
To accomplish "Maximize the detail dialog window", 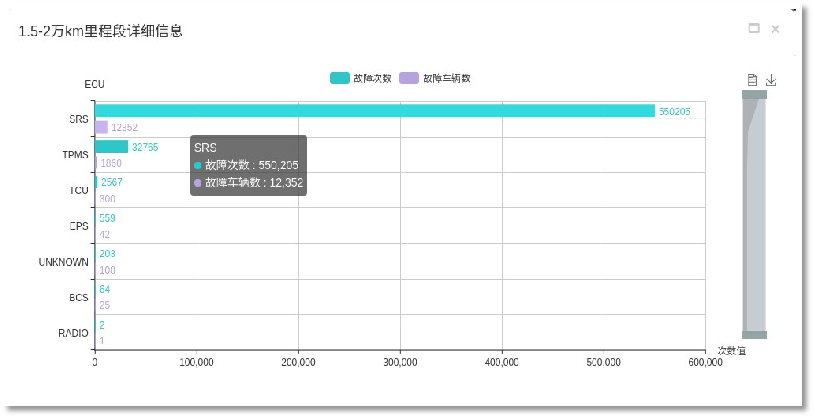I will tap(754, 29).
